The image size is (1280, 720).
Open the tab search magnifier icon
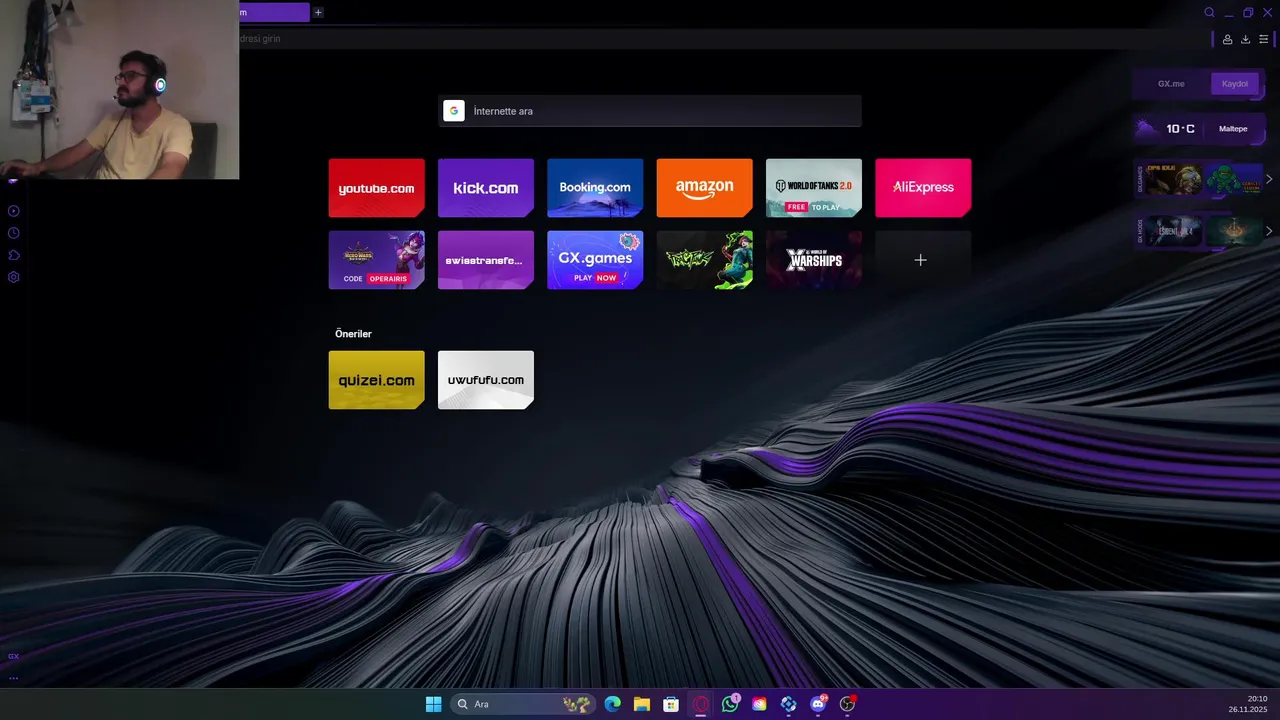(x=1209, y=13)
